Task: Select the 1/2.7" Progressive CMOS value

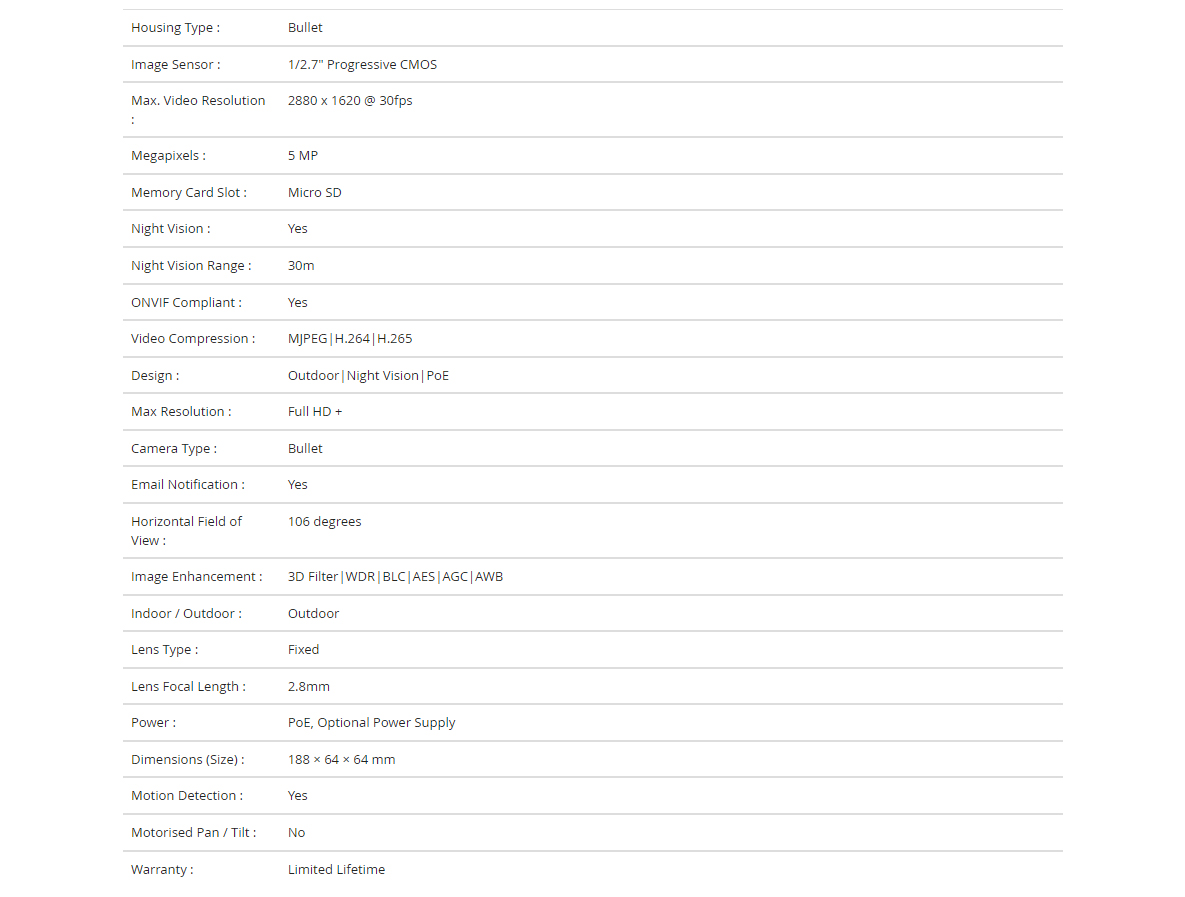Action: pyautogui.click(x=362, y=64)
